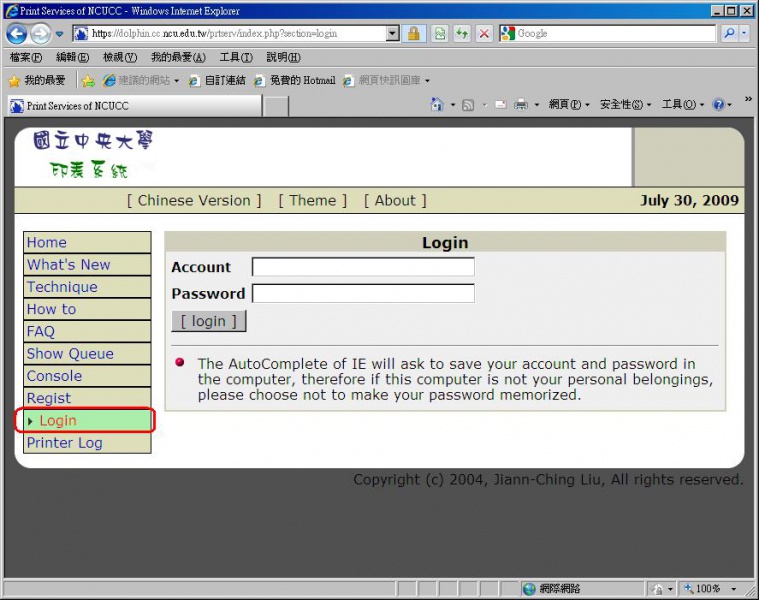Click the Forward navigation arrow
Screen dimensions: 759x600
click(x=40, y=33)
